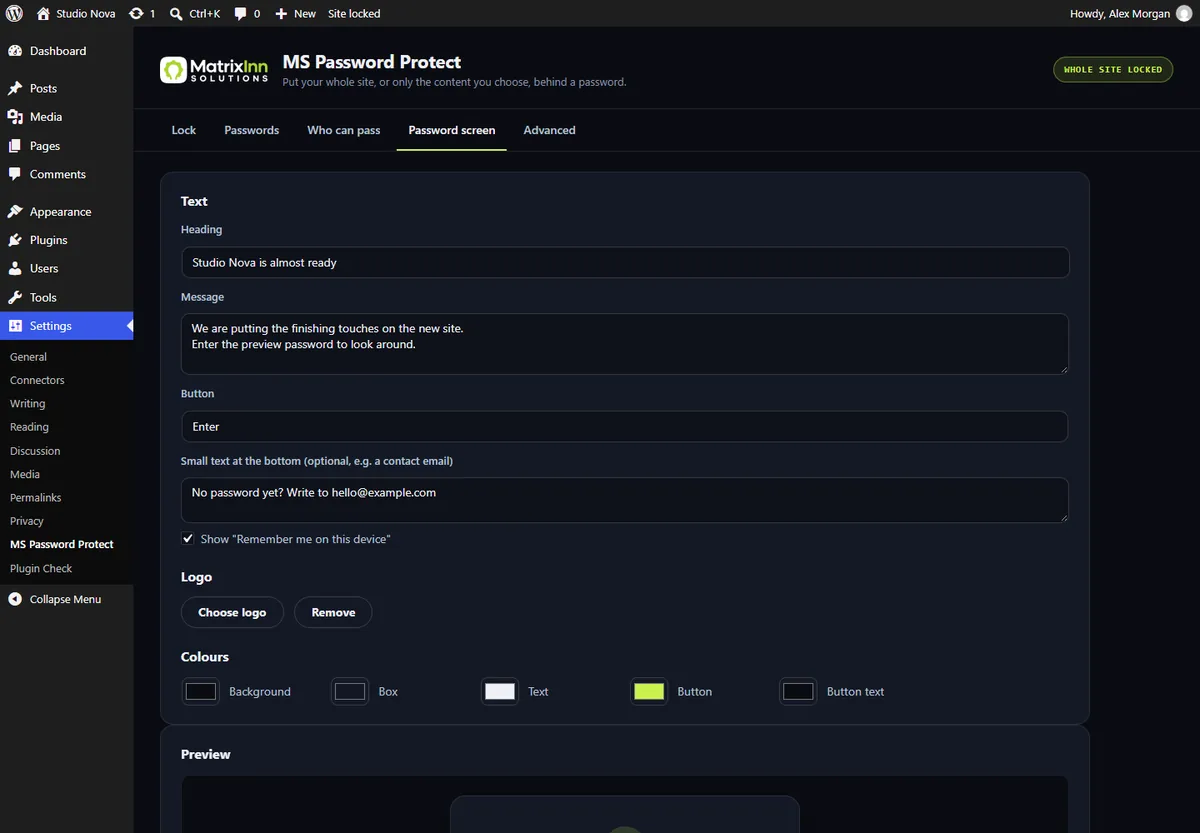The width and height of the screenshot is (1200, 833).
Task: Click the Pages icon in sidebar
Action: click(15, 146)
